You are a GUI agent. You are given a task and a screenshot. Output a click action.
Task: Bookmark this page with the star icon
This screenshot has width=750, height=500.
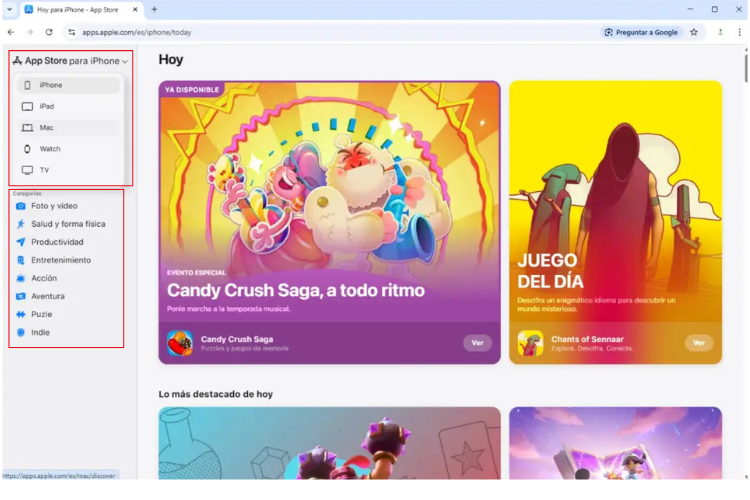(x=694, y=32)
